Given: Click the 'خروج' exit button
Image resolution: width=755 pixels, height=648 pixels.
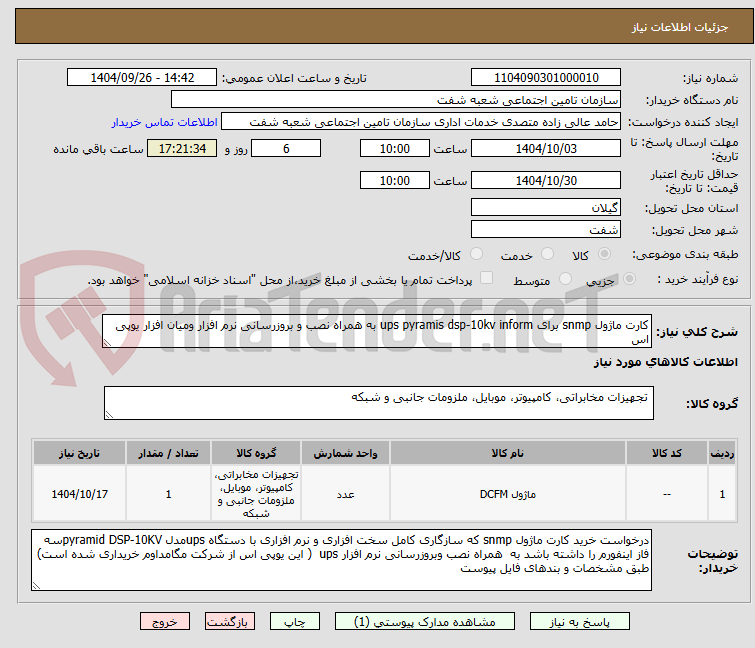Looking at the screenshot, I should (x=165, y=622).
